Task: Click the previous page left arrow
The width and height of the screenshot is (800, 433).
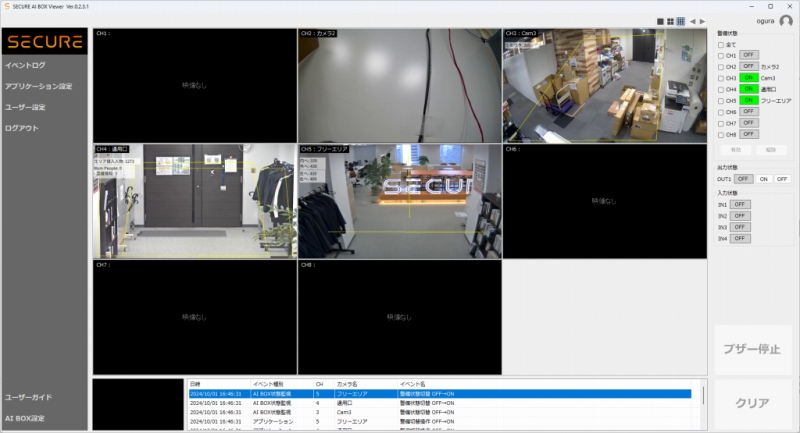Action: 693,21
